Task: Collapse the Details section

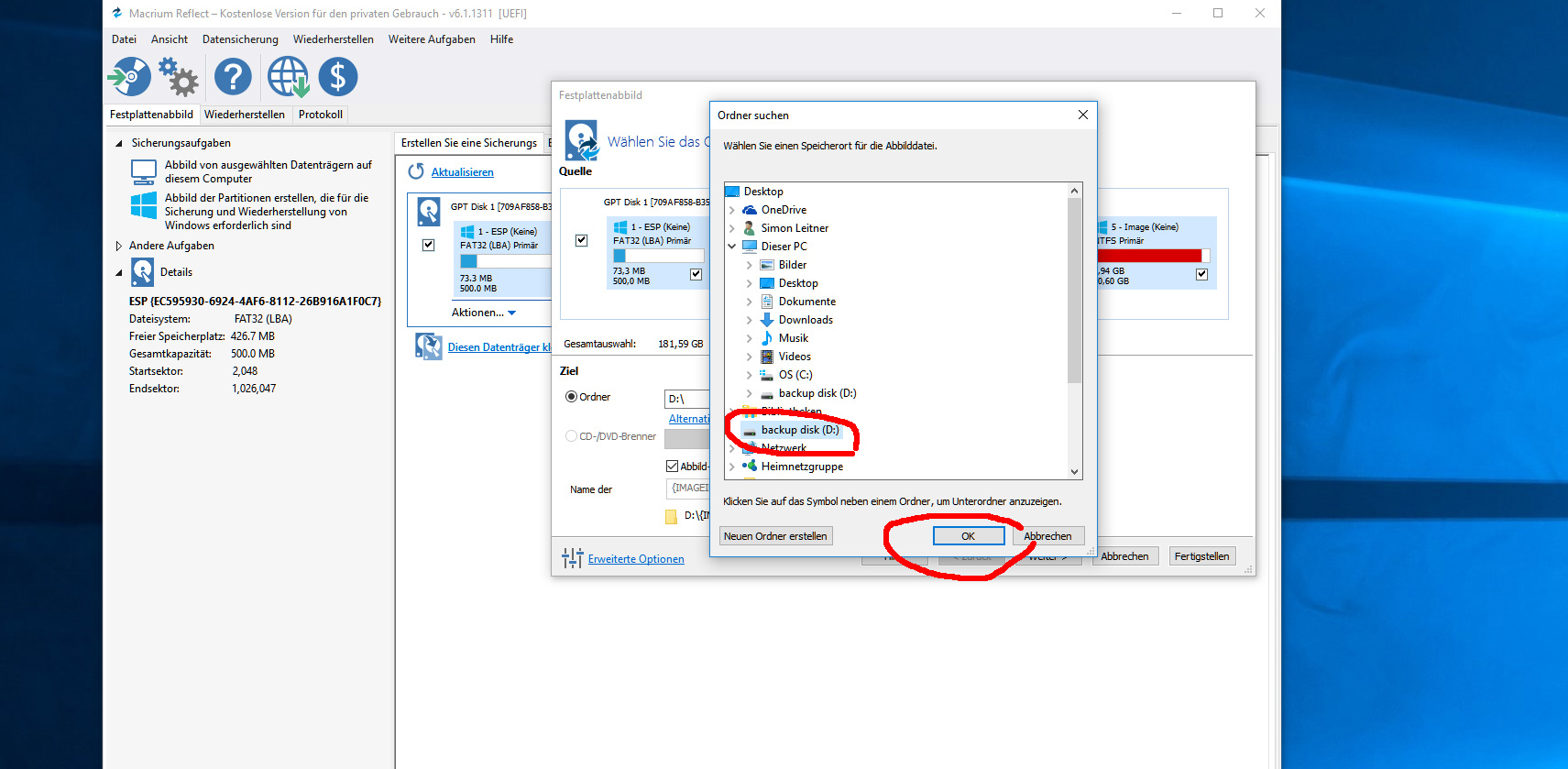Action: click(119, 272)
